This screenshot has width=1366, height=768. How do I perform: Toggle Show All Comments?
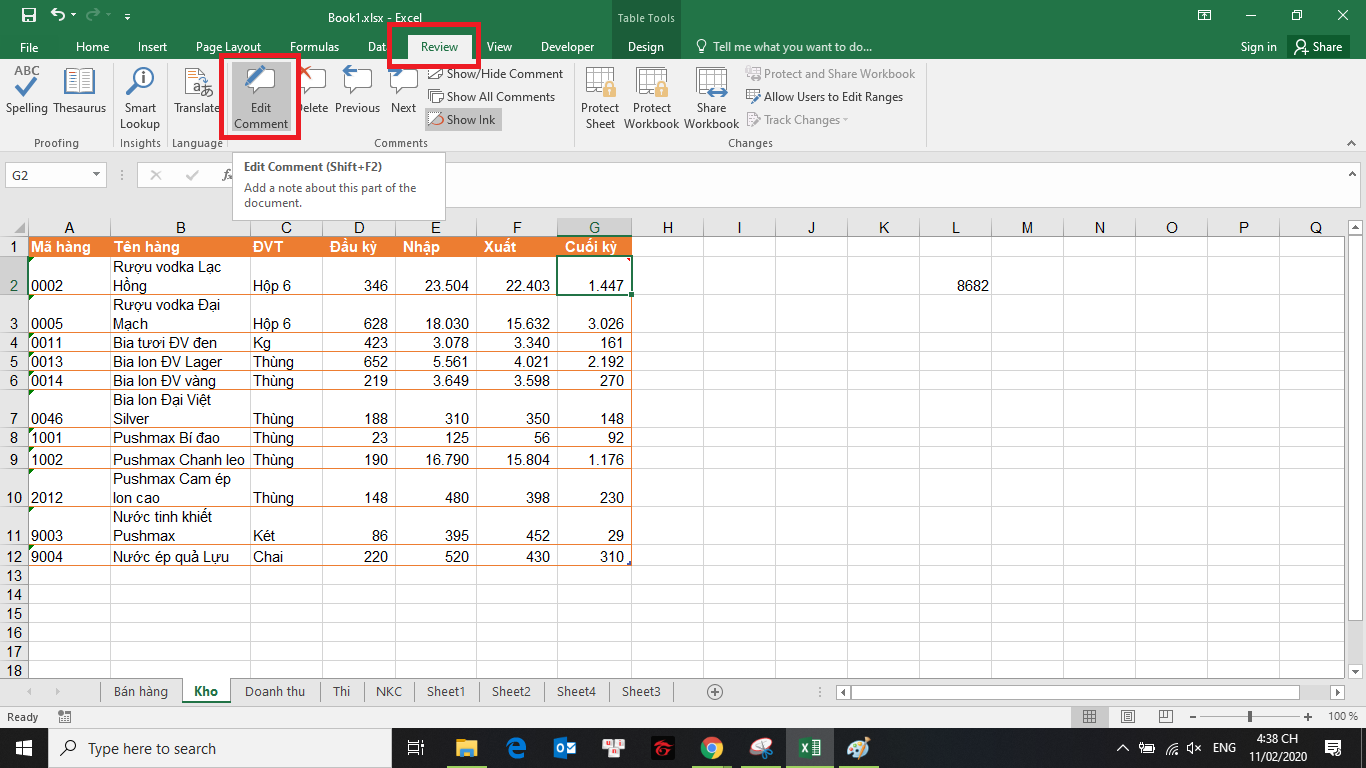point(493,96)
